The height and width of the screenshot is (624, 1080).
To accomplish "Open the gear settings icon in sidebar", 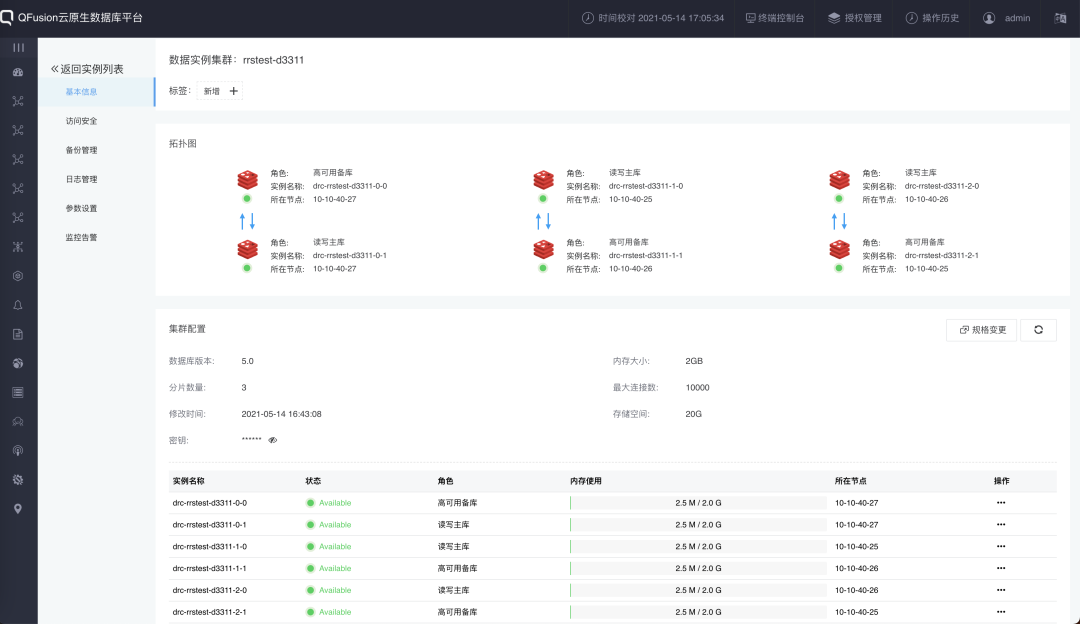I will click(18, 479).
